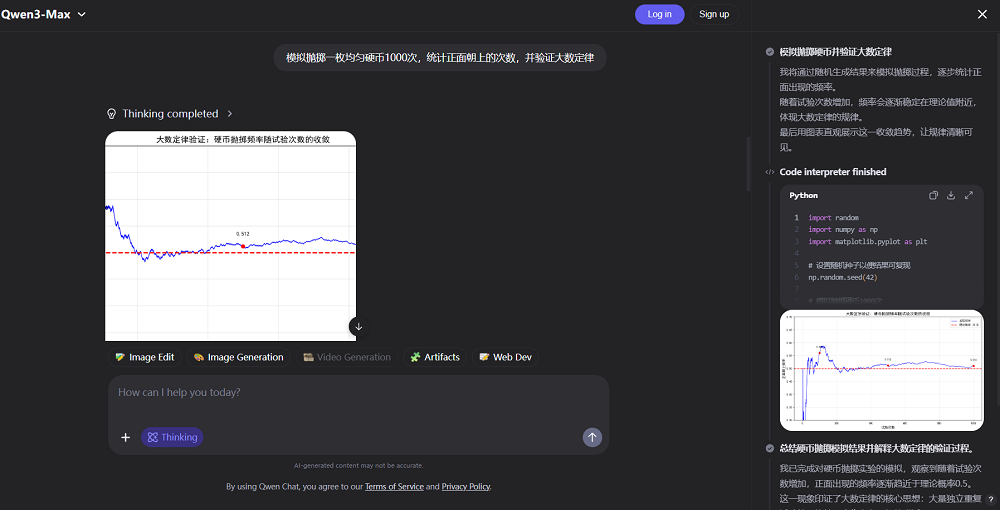Click the plus attachment icon
This screenshot has width=1000, height=510.
126,437
